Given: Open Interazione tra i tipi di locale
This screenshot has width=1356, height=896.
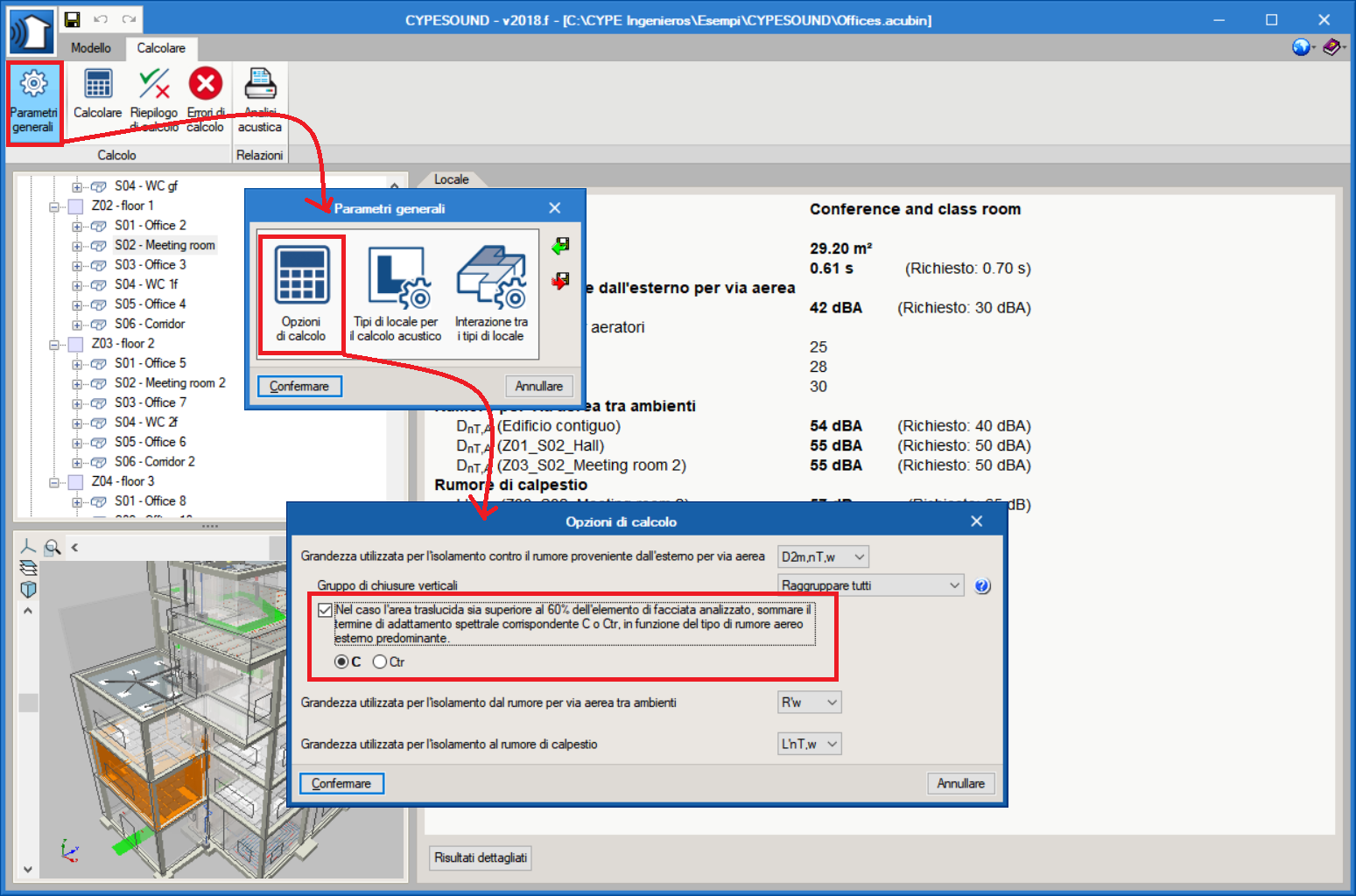Looking at the screenshot, I should (491, 294).
